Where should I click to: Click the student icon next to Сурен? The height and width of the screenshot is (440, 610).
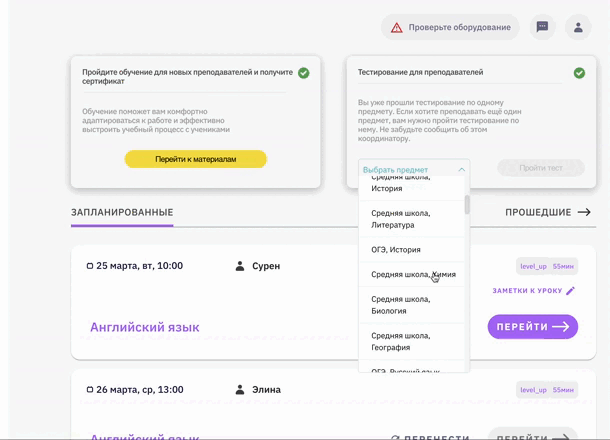pos(240,266)
